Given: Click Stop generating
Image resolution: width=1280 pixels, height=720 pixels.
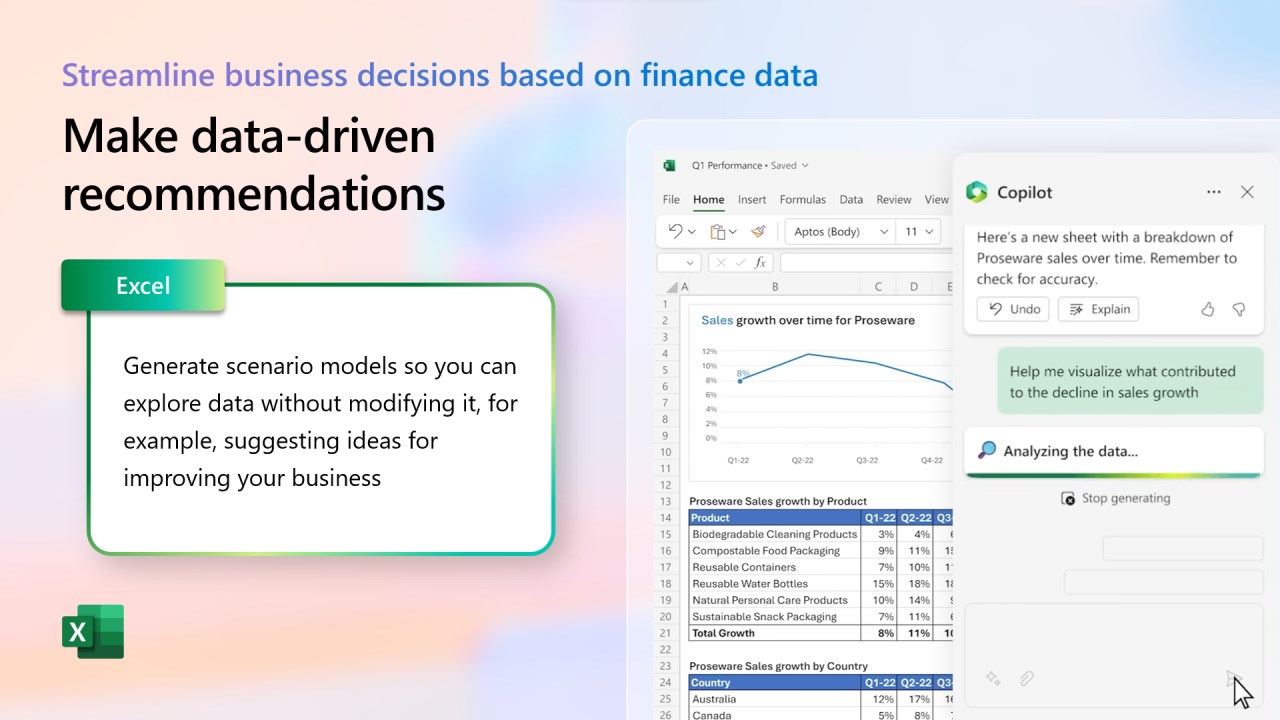Looking at the screenshot, I should pyautogui.click(x=1115, y=498).
